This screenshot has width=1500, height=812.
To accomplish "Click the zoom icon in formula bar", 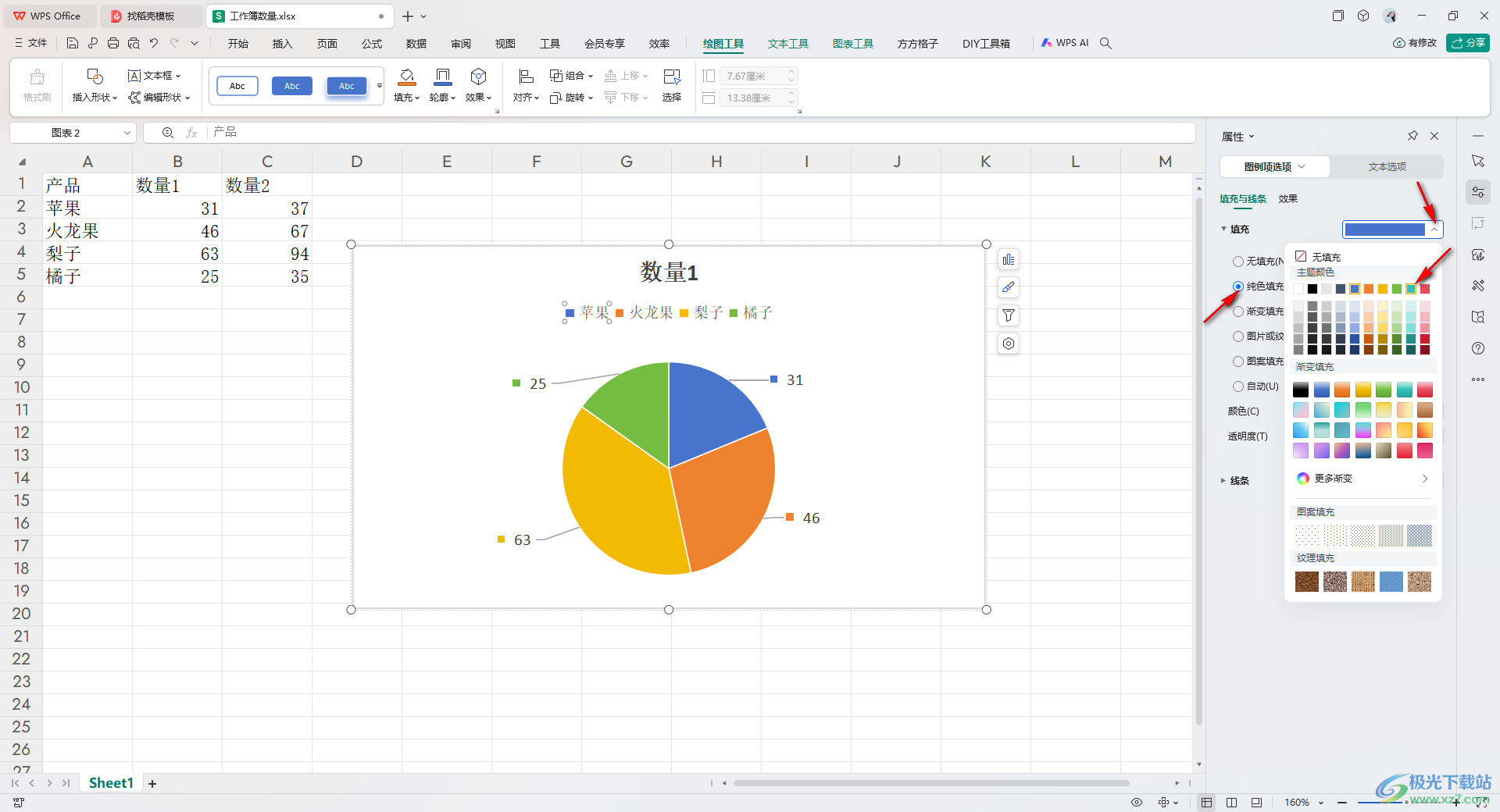I will (167, 133).
